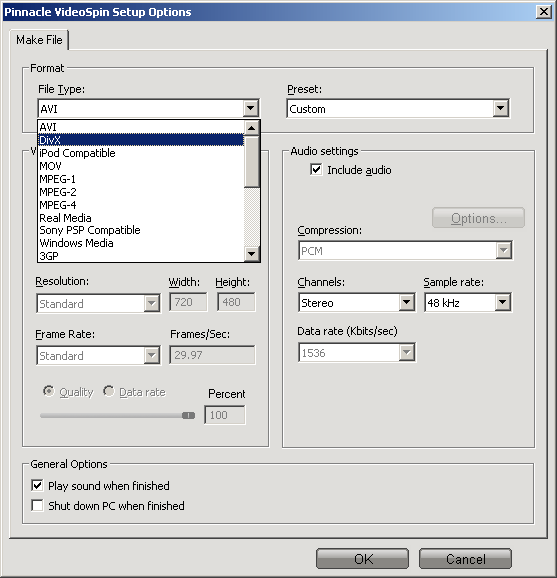Select MPEG-4 in the list
This screenshot has height=578, width=557.
pos(141,205)
